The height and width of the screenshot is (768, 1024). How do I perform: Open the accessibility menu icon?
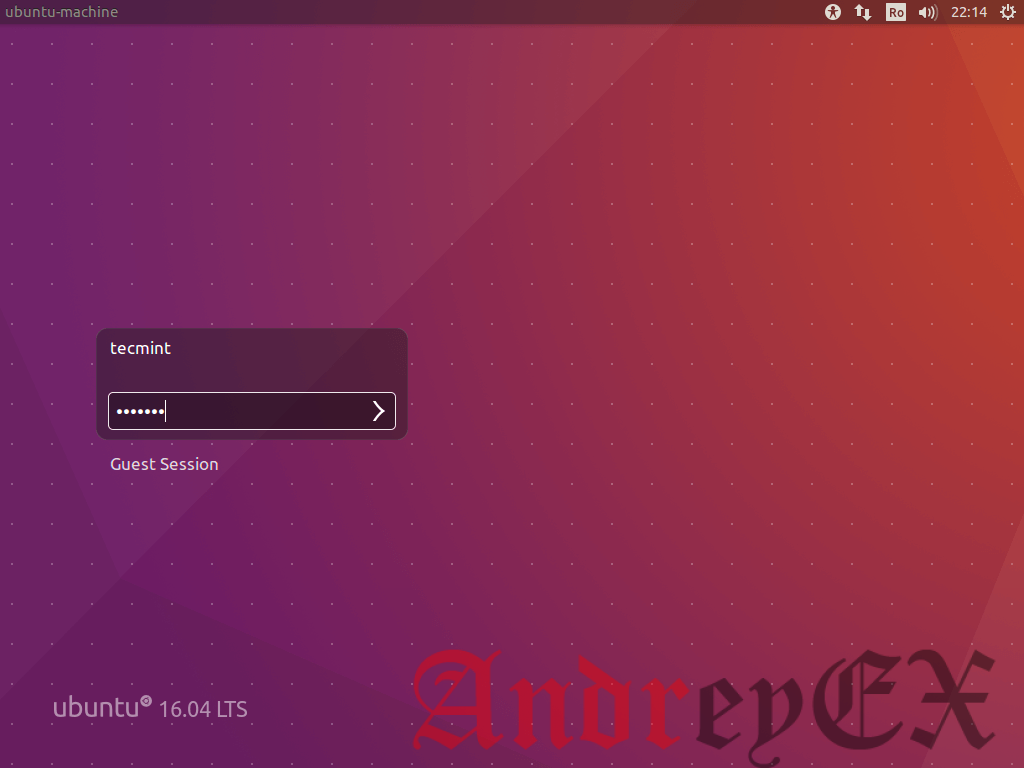pyautogui.click(x=833, y=12)
